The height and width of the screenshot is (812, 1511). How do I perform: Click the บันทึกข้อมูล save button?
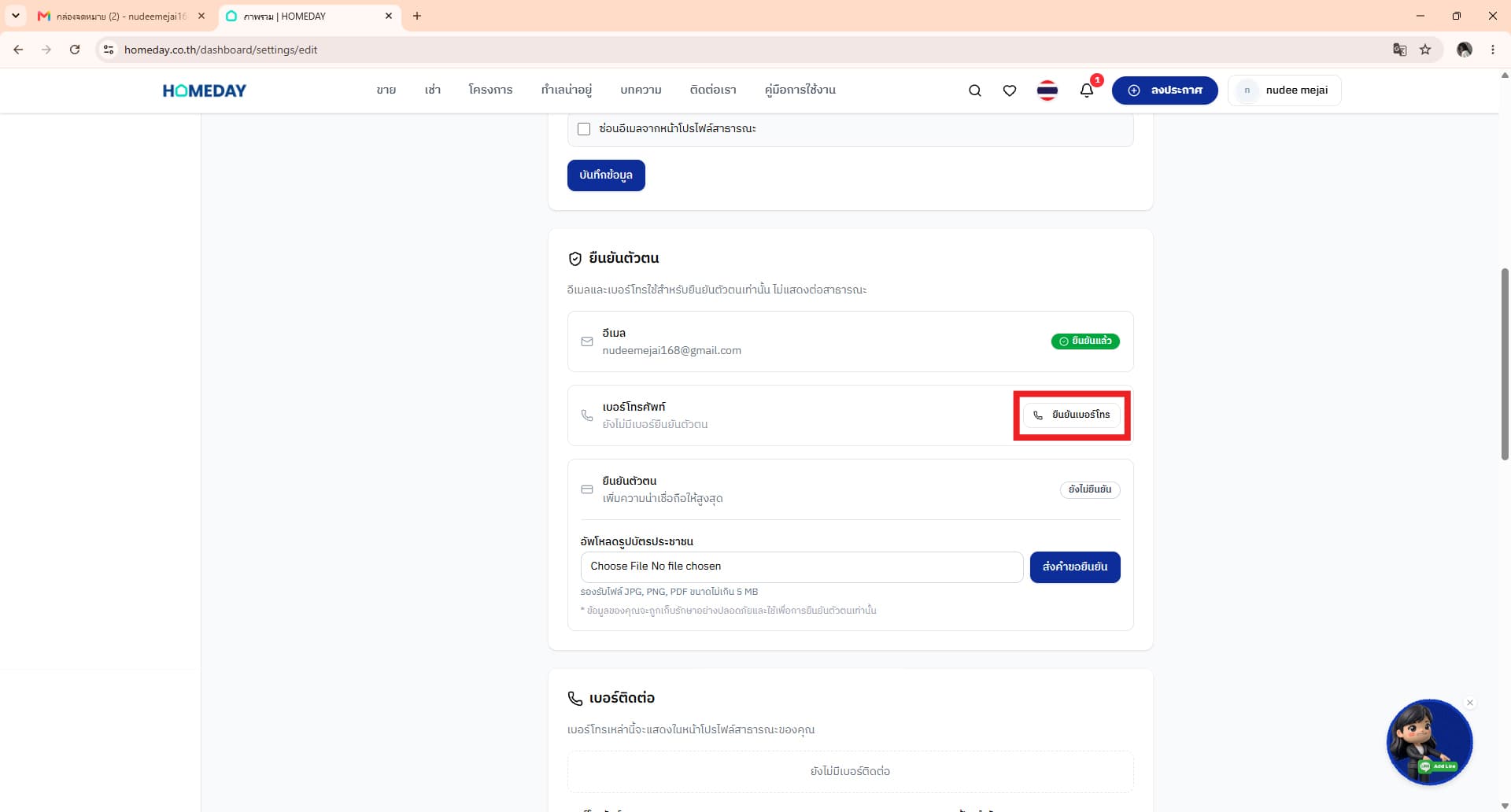click(606, 175)
